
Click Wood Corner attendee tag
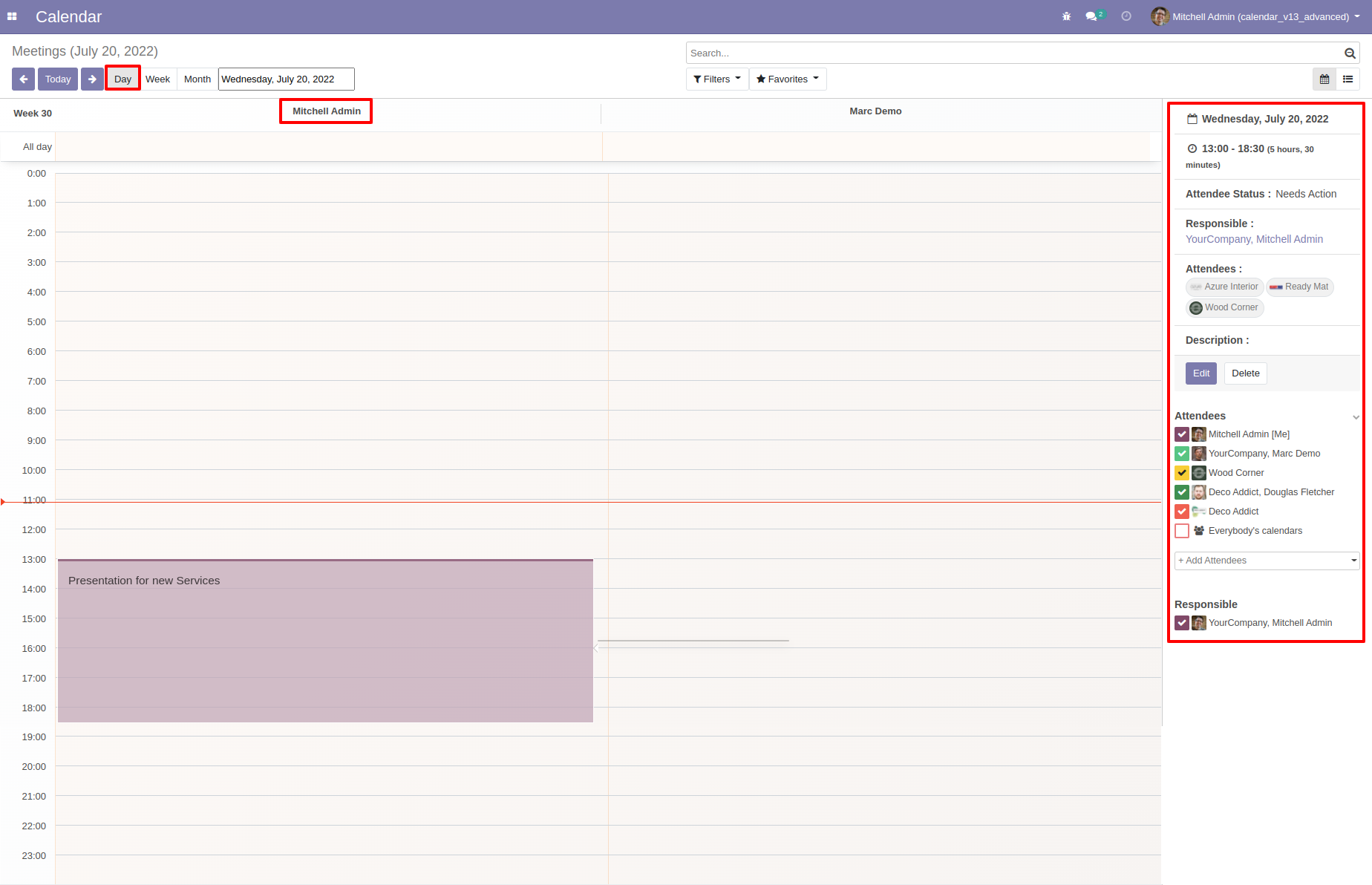[x=1224, y=307]
